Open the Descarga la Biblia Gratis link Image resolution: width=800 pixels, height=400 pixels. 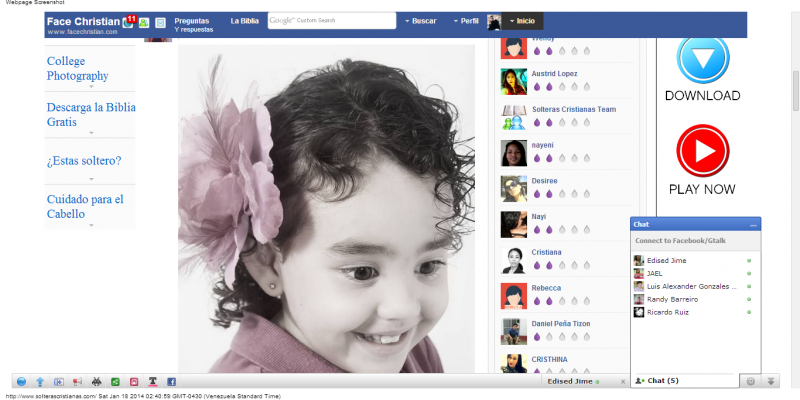(x=90, y=114)
